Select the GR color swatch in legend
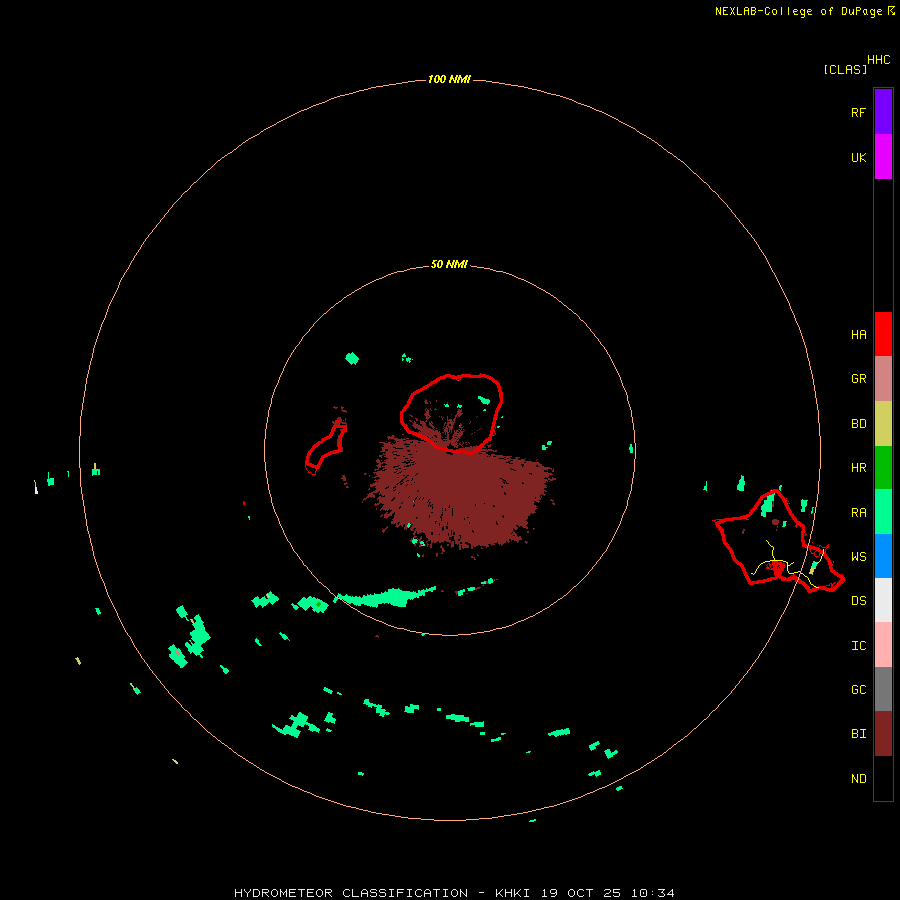 883,379
